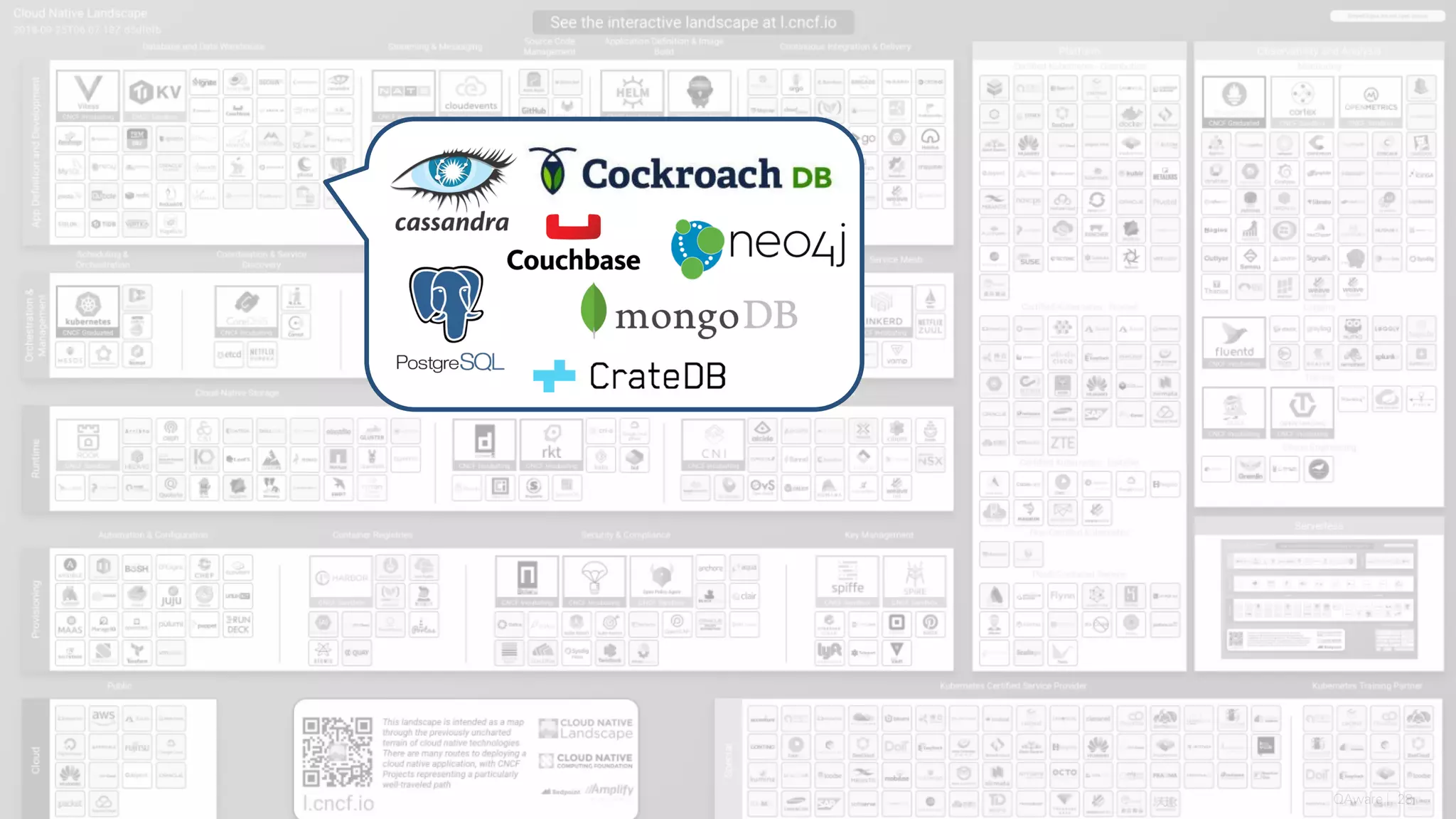Click the PostgreSQL elephant logo
1456x819 pixels.
447,304
